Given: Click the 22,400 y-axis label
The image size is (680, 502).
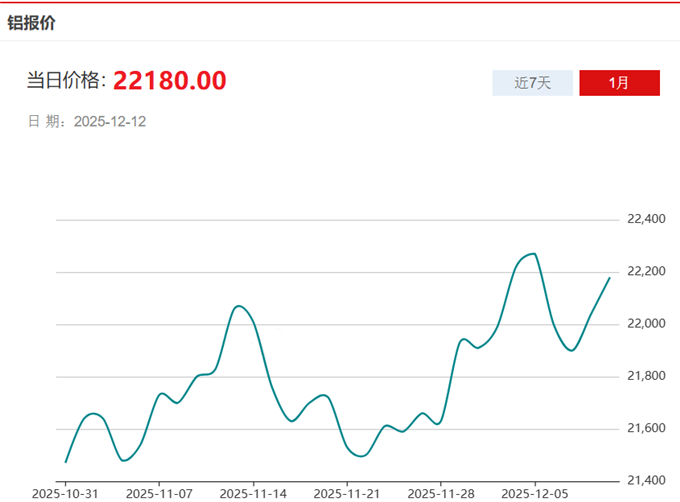Looking at the screenshot, I should pos(646,219).
